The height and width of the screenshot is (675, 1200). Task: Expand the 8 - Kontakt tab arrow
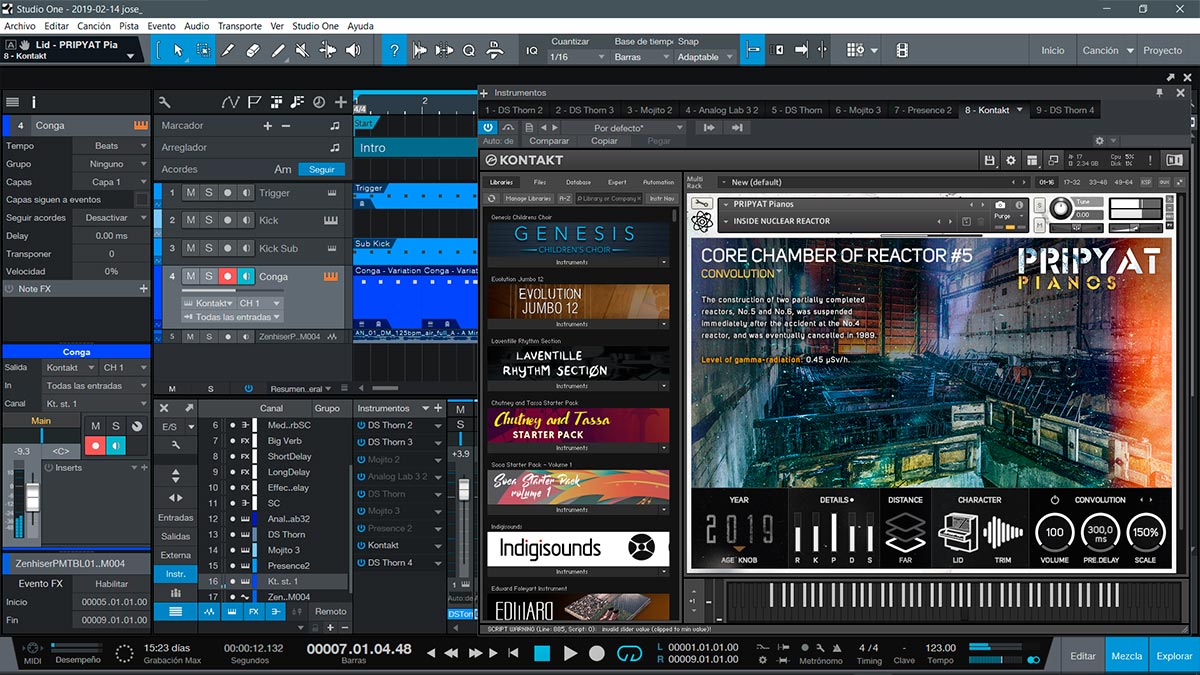[x=1019, y=110]
